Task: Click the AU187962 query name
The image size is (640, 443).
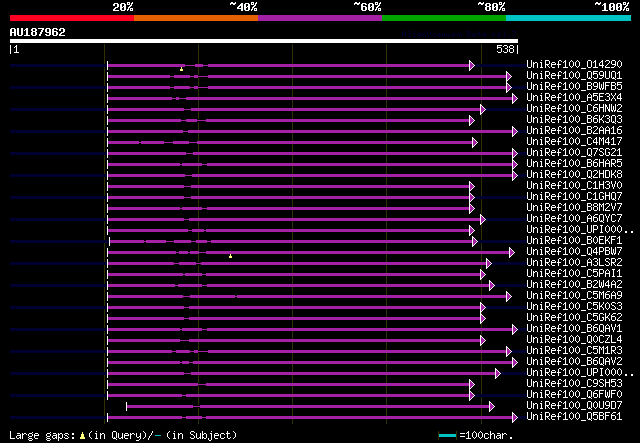Action: pos(38,32)
